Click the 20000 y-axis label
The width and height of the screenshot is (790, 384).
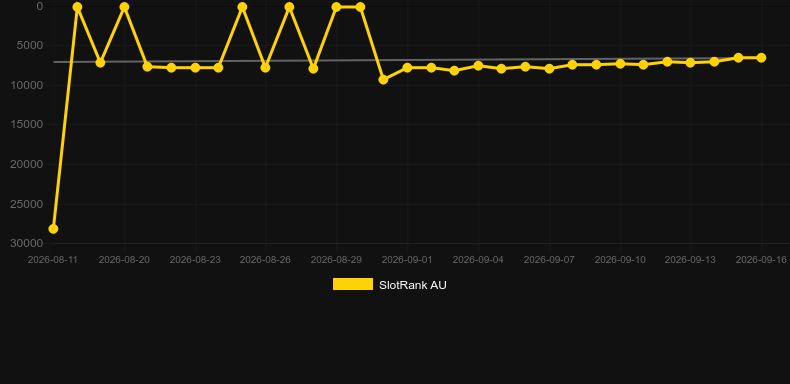[27, 164]
